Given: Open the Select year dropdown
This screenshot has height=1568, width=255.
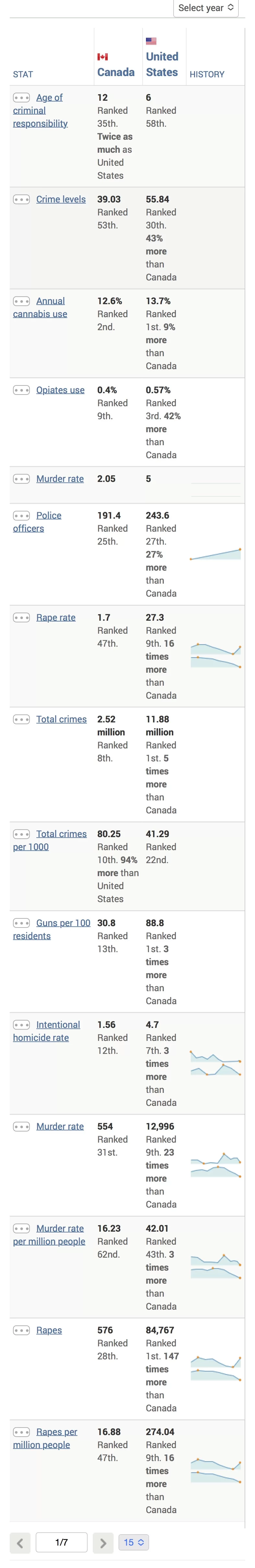Looking at the screenshot, I should [206, 8].
